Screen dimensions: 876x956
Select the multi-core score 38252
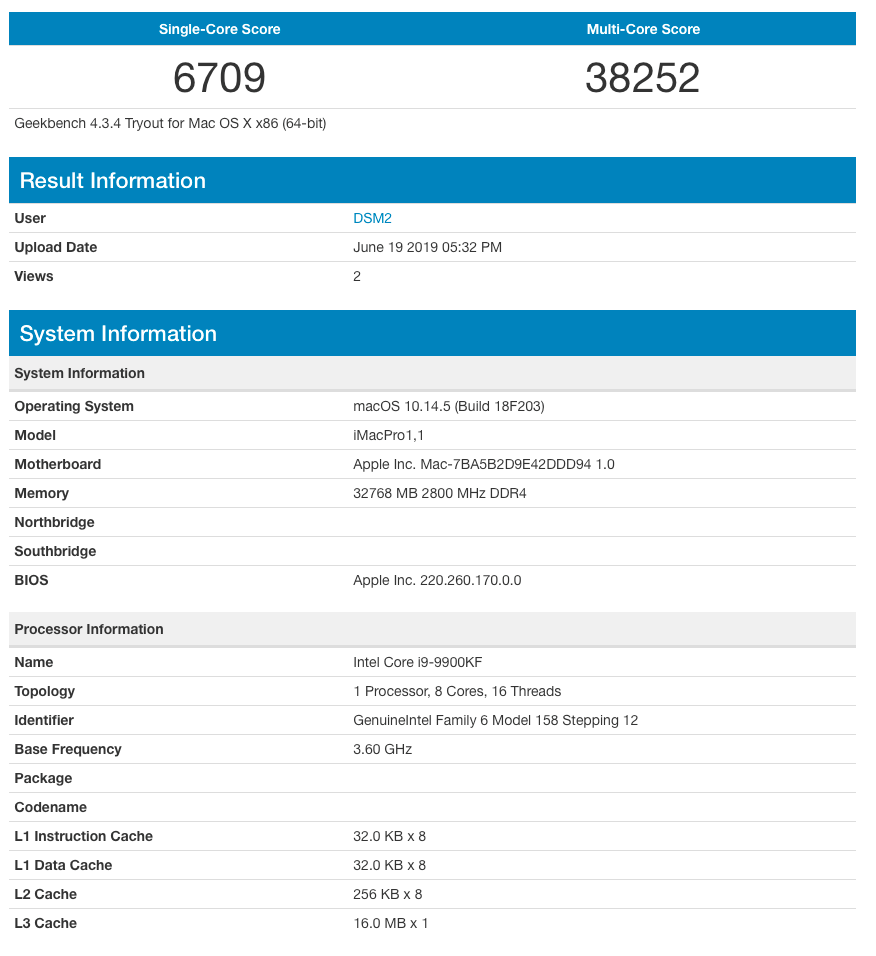[x=643, y=77]
